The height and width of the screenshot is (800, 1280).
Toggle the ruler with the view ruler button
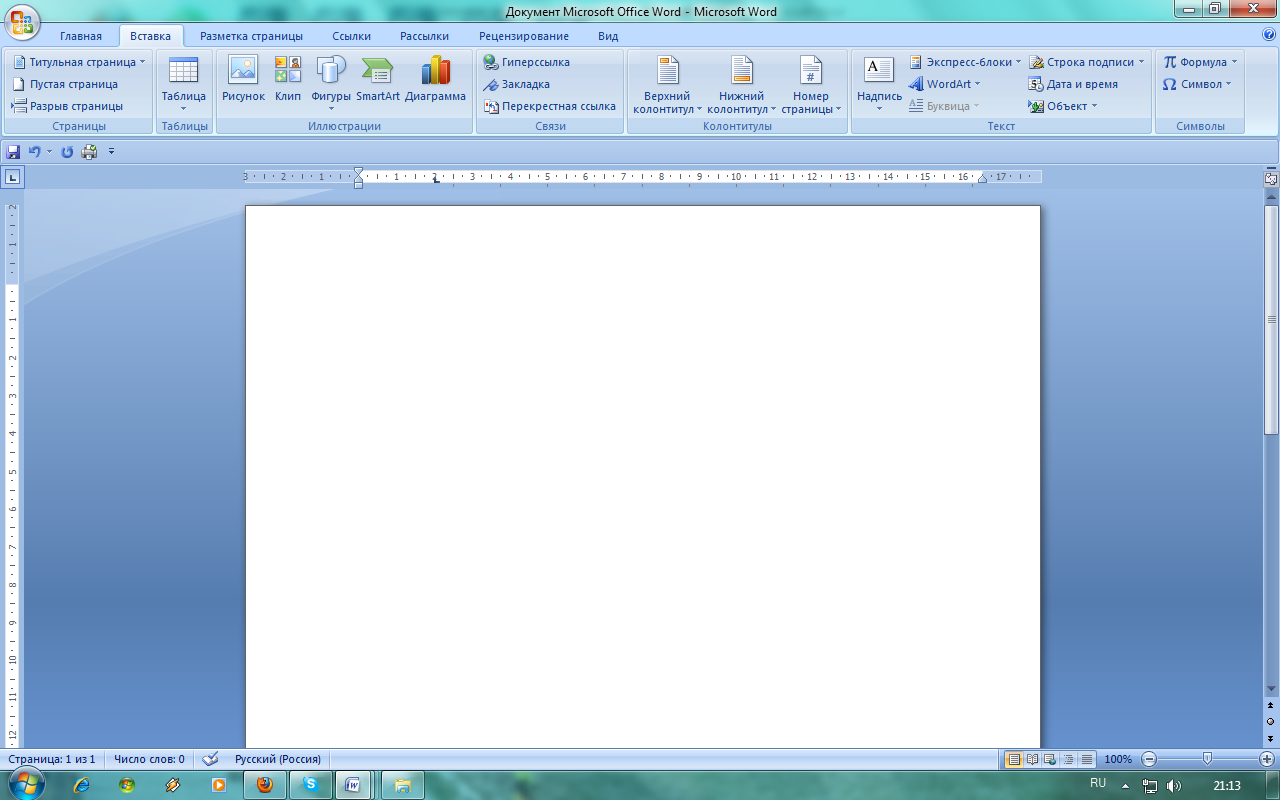(x=1271, y=180)
